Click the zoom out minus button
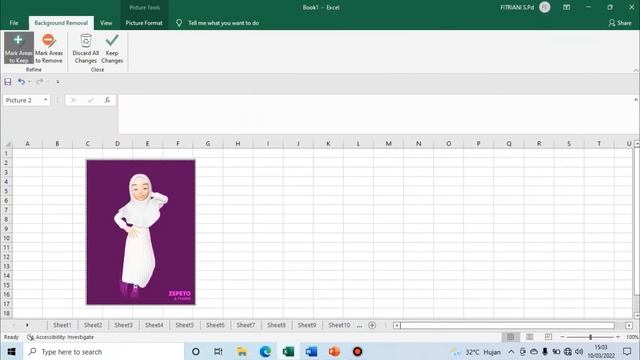Viewport: 640px width, 360px height. (x=562, y=337)
